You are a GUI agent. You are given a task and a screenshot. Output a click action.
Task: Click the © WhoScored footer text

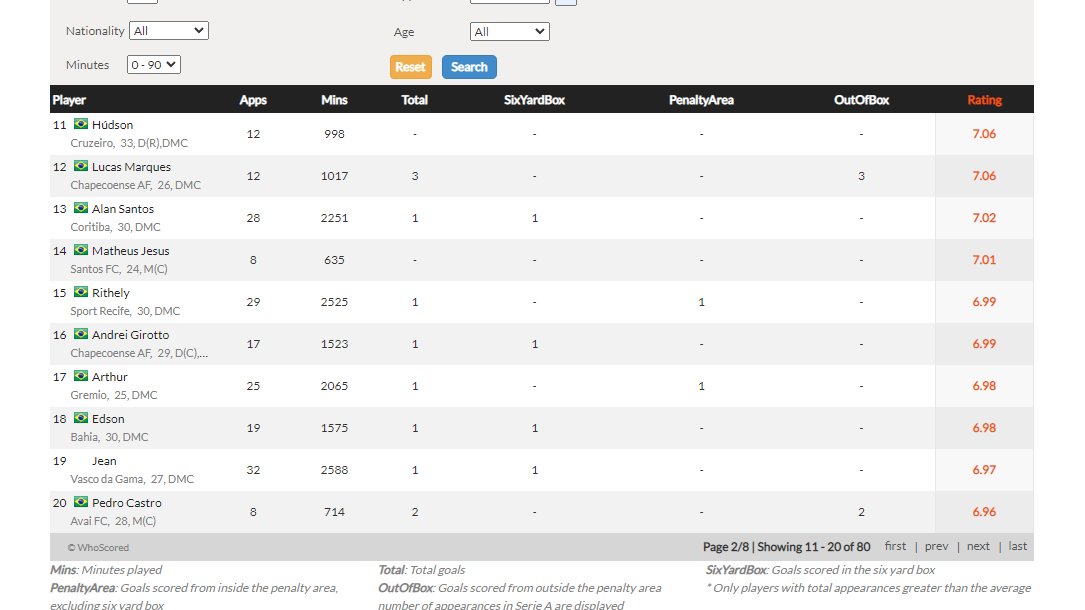click(98, 547)
